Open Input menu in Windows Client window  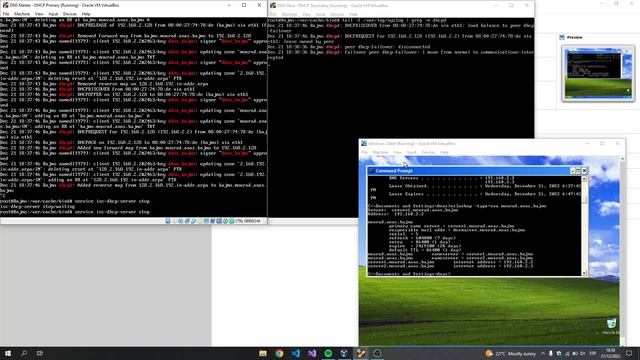(x=411, y=152)
